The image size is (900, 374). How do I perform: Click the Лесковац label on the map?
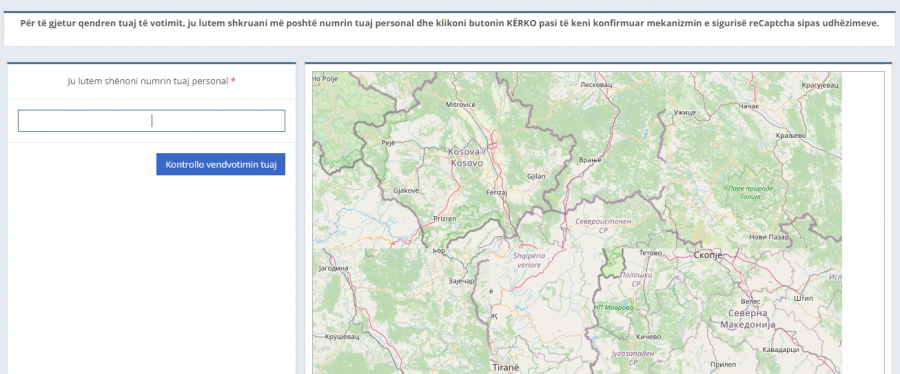[597, 84]
